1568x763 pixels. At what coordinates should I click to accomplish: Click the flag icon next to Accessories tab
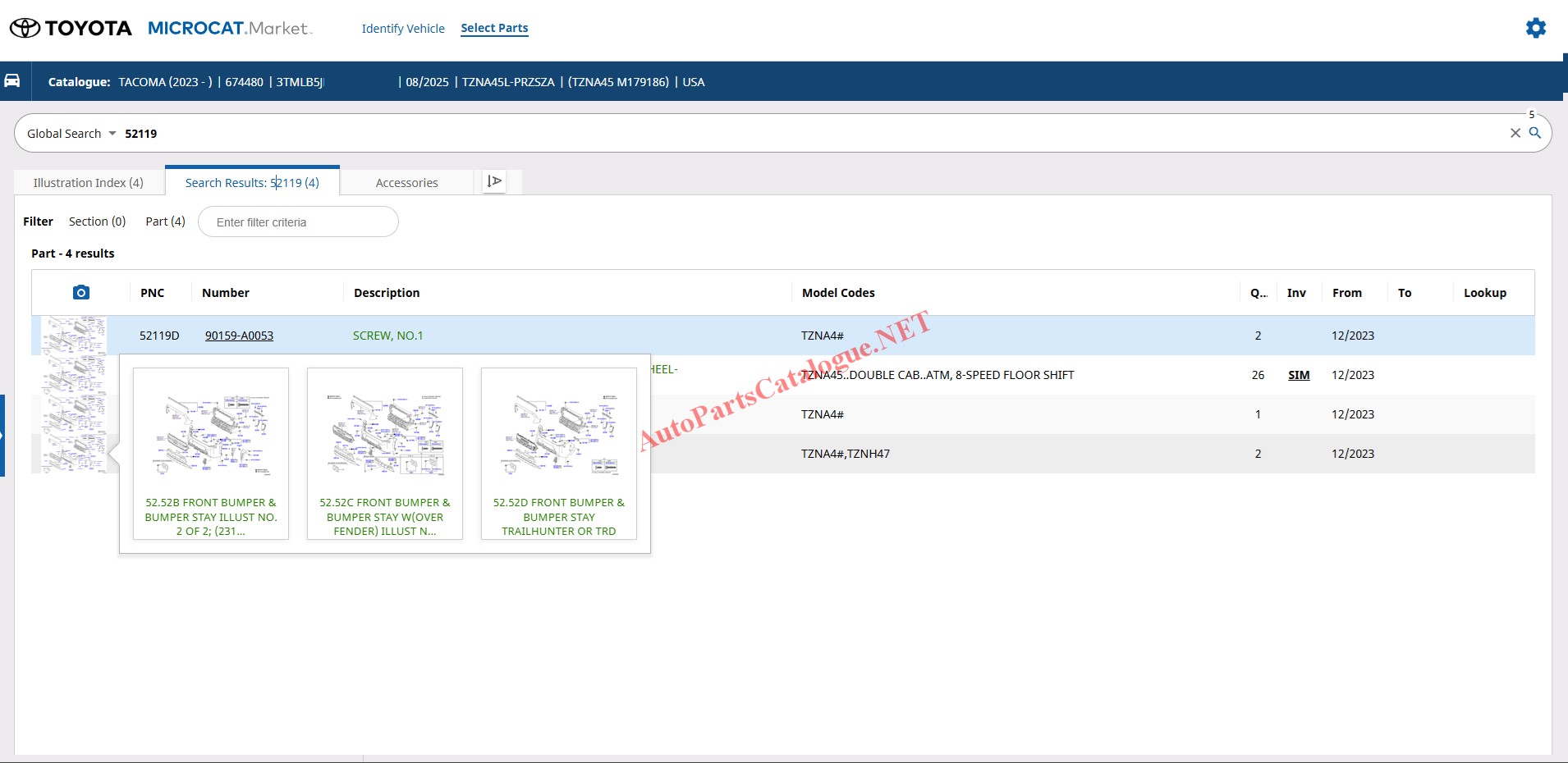[x=494, y=181]
